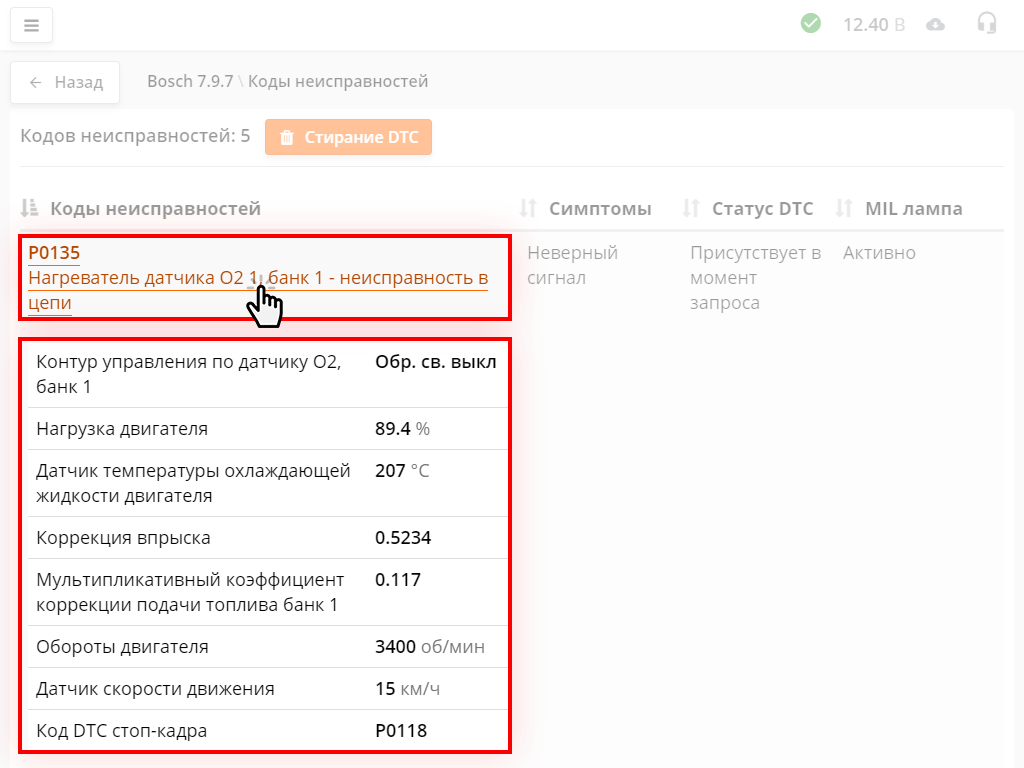Select the Нагрузка двигателя freeze-frame row
Viewport: 1024px width, 768px height.
(x=265, y=429)
